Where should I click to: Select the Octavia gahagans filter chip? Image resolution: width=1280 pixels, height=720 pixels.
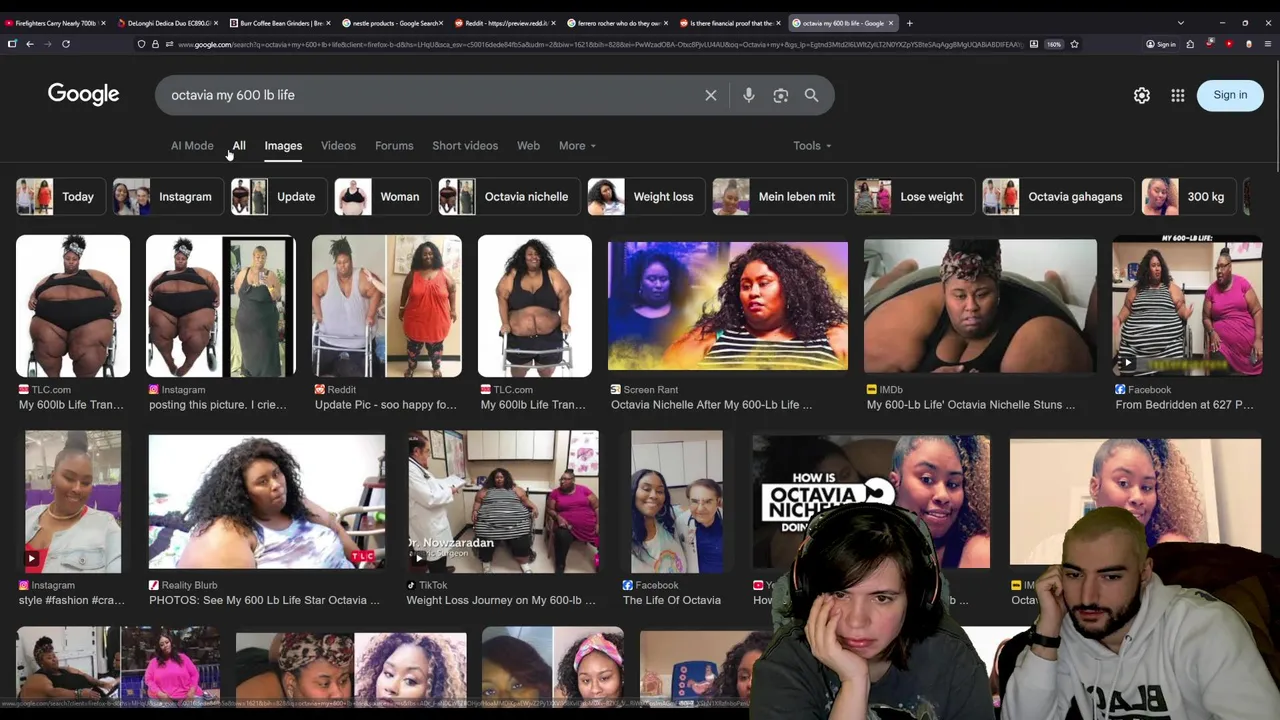click(x=1058, y=197)
